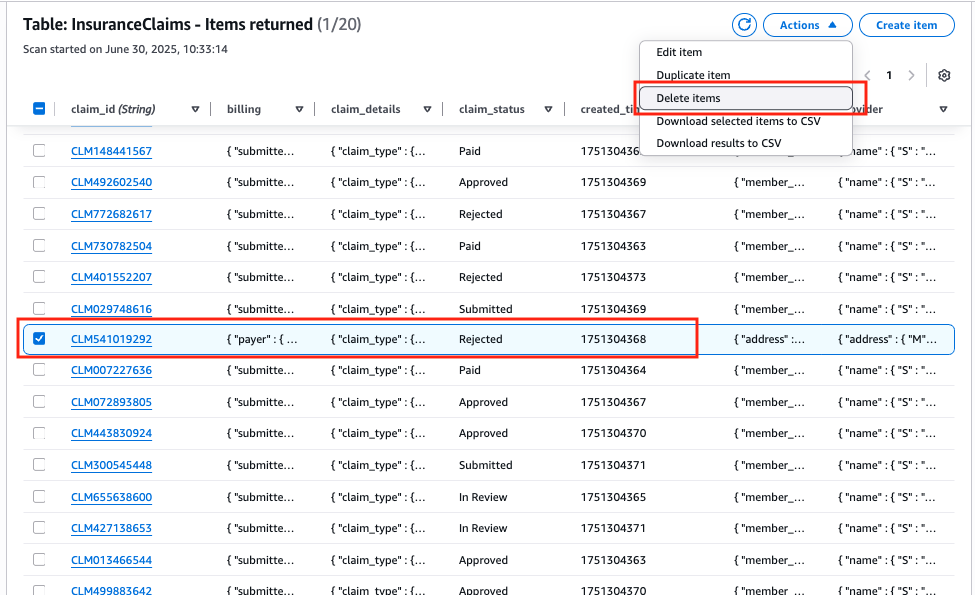This screenshot has height=595, width=975.
Task: Collapse the Actions dropdown button
Action: point(807,25)
